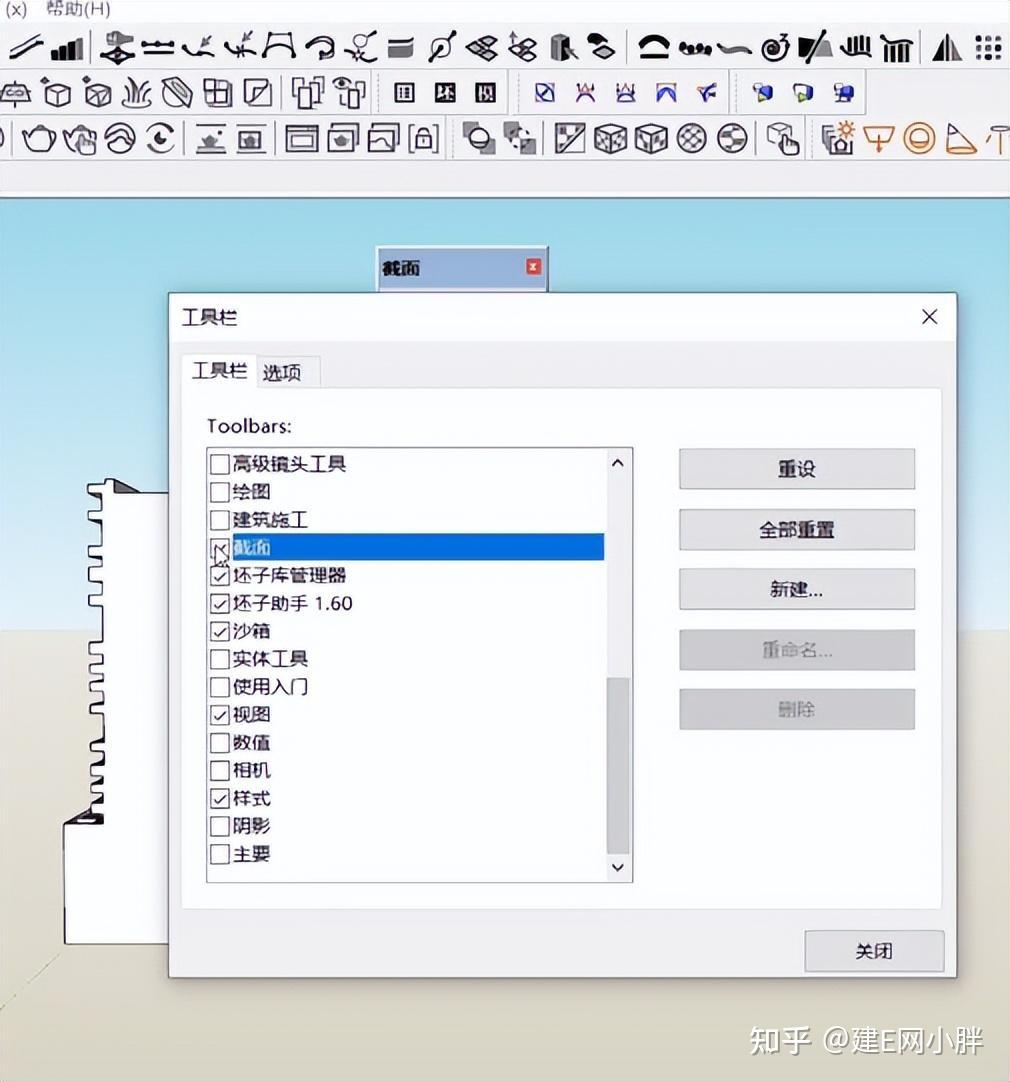
Task: Enable the 阴影 toolbar checkbox
Action: pos(219,827)
